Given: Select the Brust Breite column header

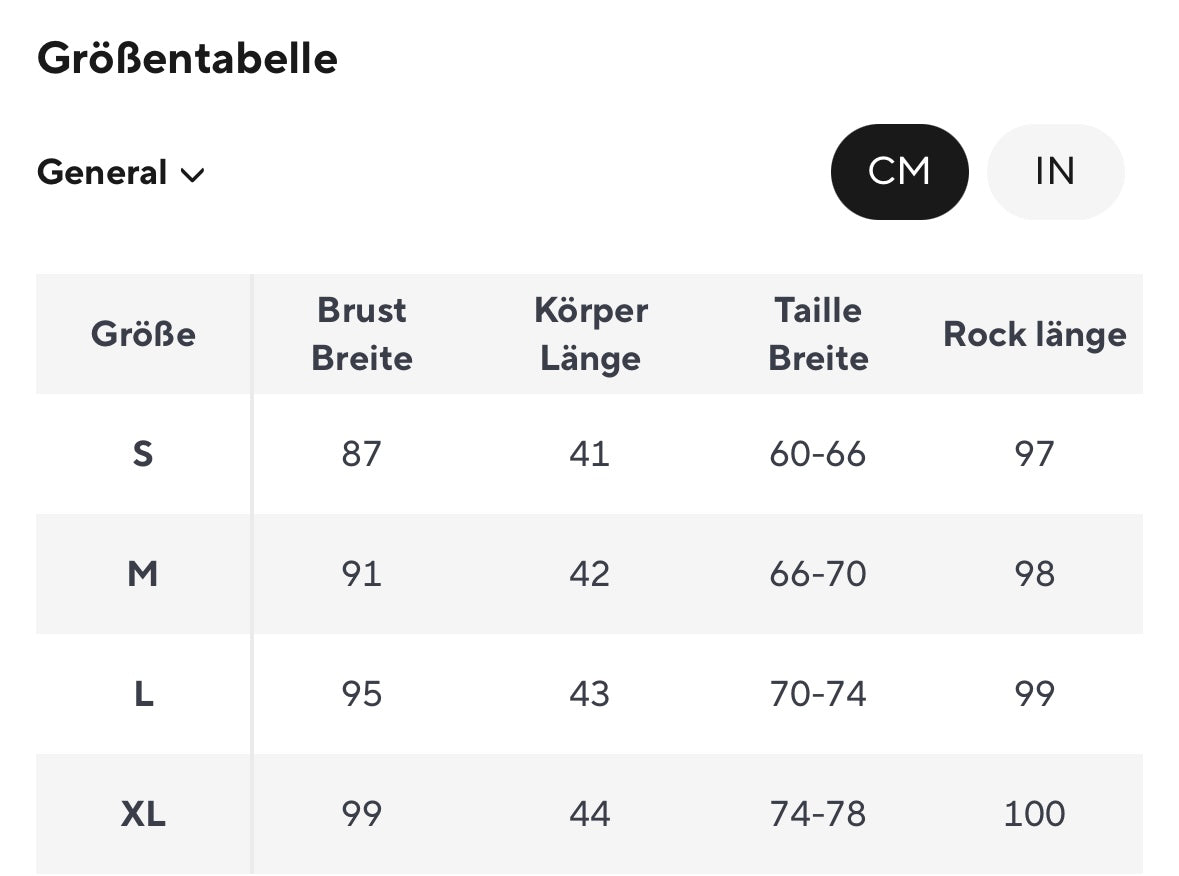Looking at the screenshot, I should point(361,334).
